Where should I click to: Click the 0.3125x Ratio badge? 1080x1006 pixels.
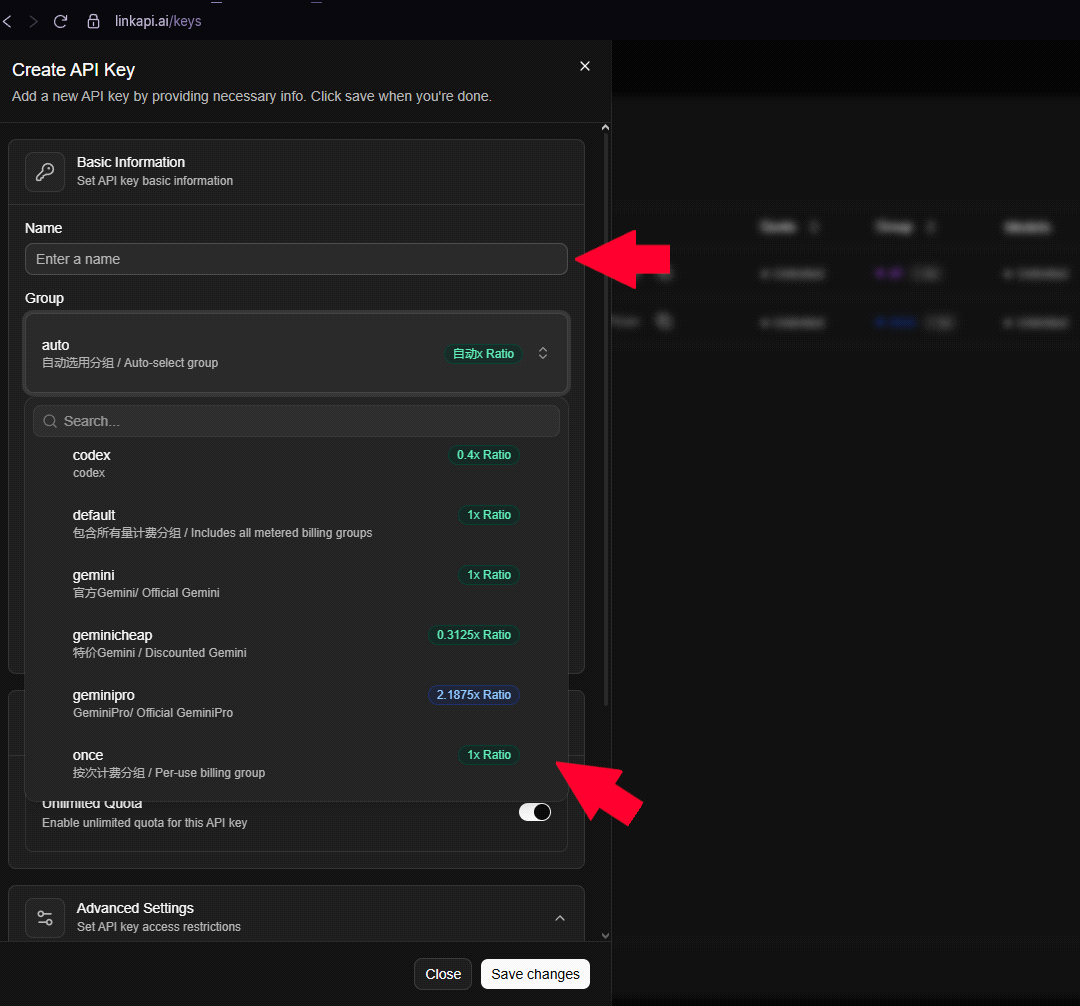click(x=474, y=635)
